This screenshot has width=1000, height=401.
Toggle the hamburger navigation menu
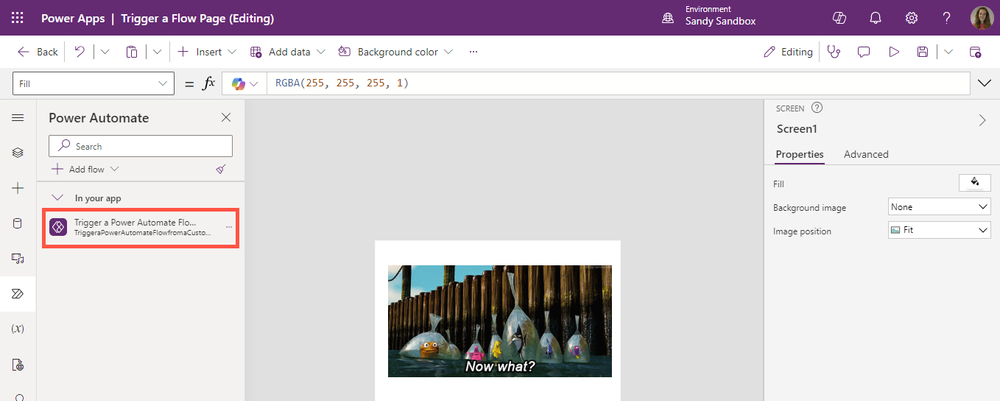tap(18, 117)
